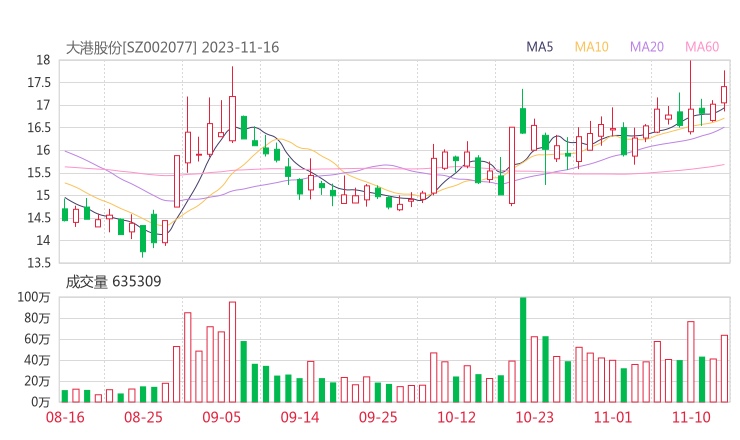Click the 10-12 date axis label
Screen dimensions: 740x440
(x=456, y=417)
